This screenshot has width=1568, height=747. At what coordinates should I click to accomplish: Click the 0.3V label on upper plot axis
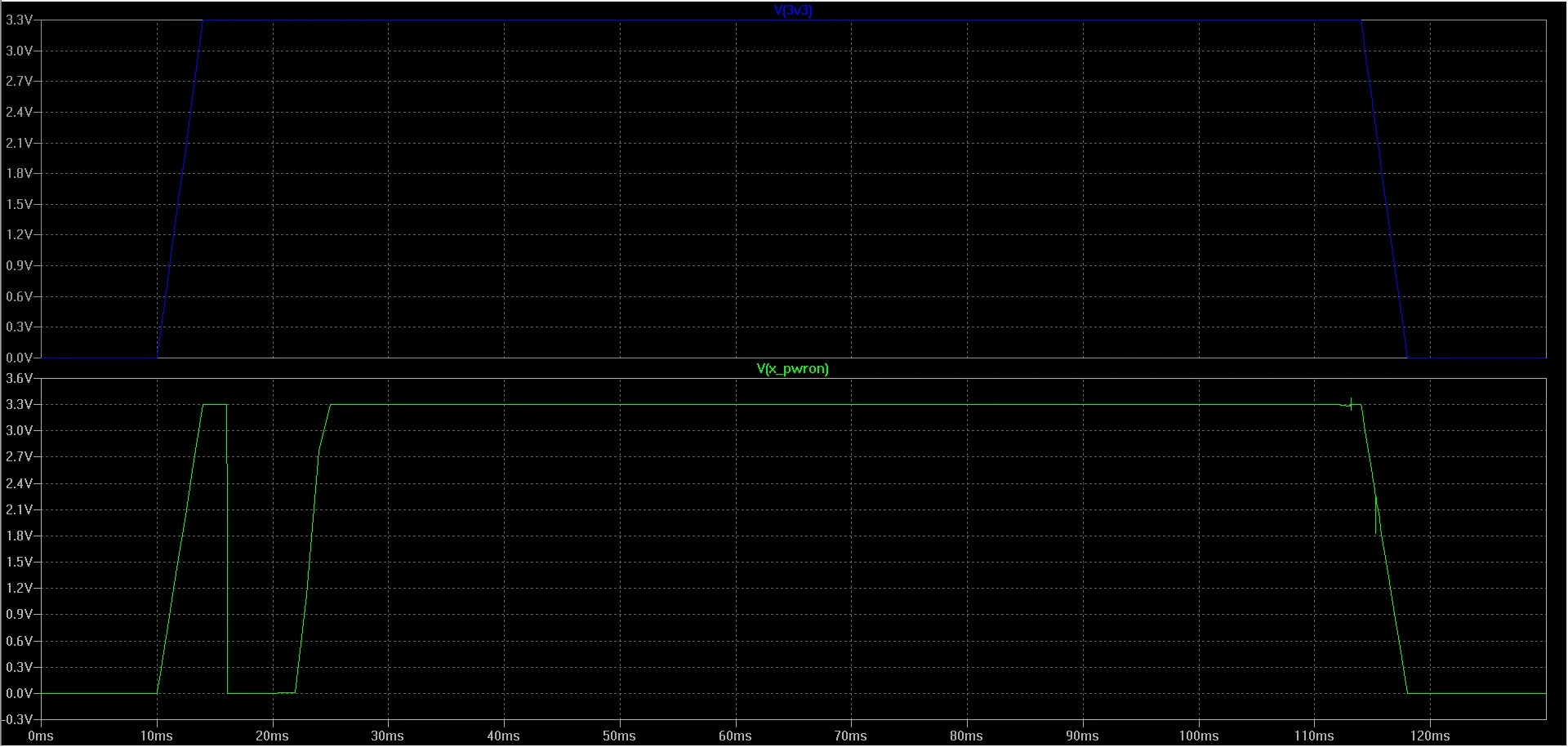click(19, 327)
